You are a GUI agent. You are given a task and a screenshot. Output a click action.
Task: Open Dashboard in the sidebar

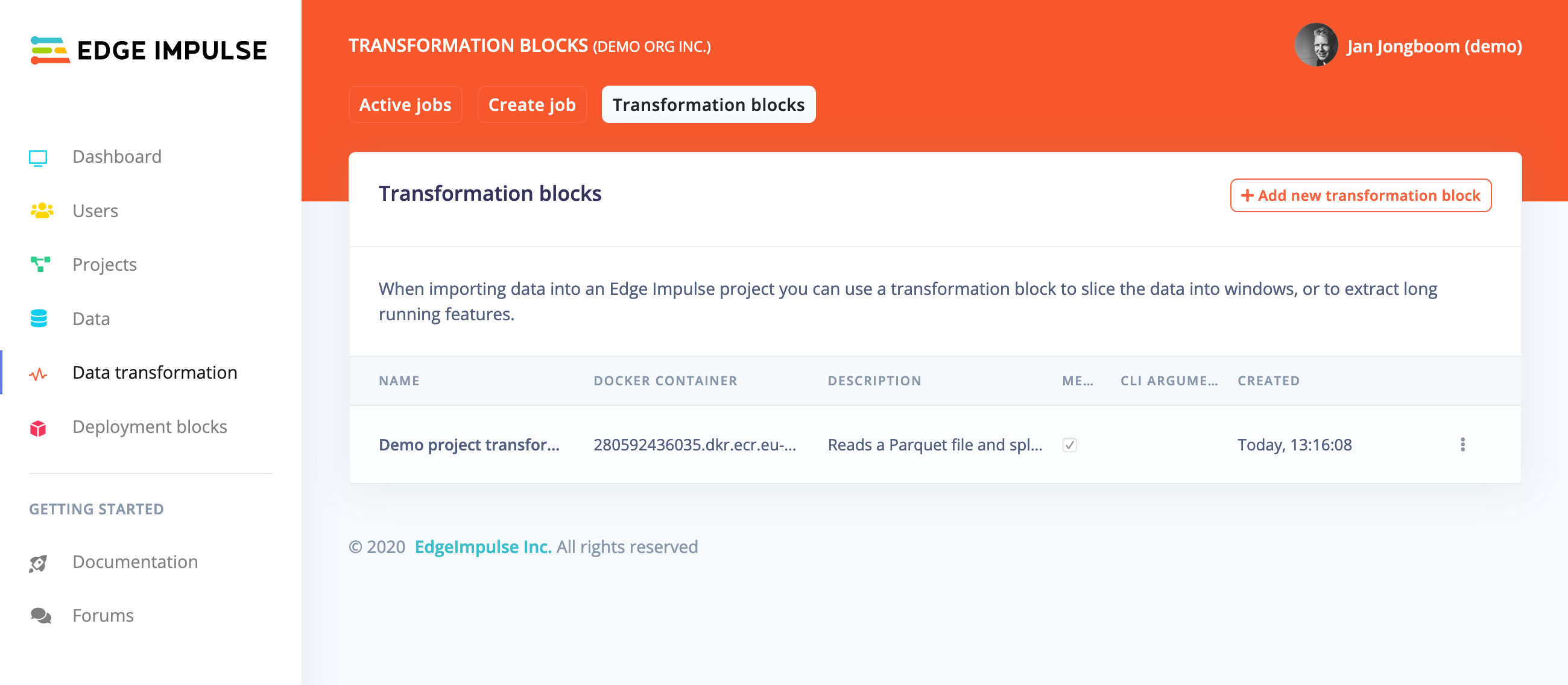click(117, 157)
